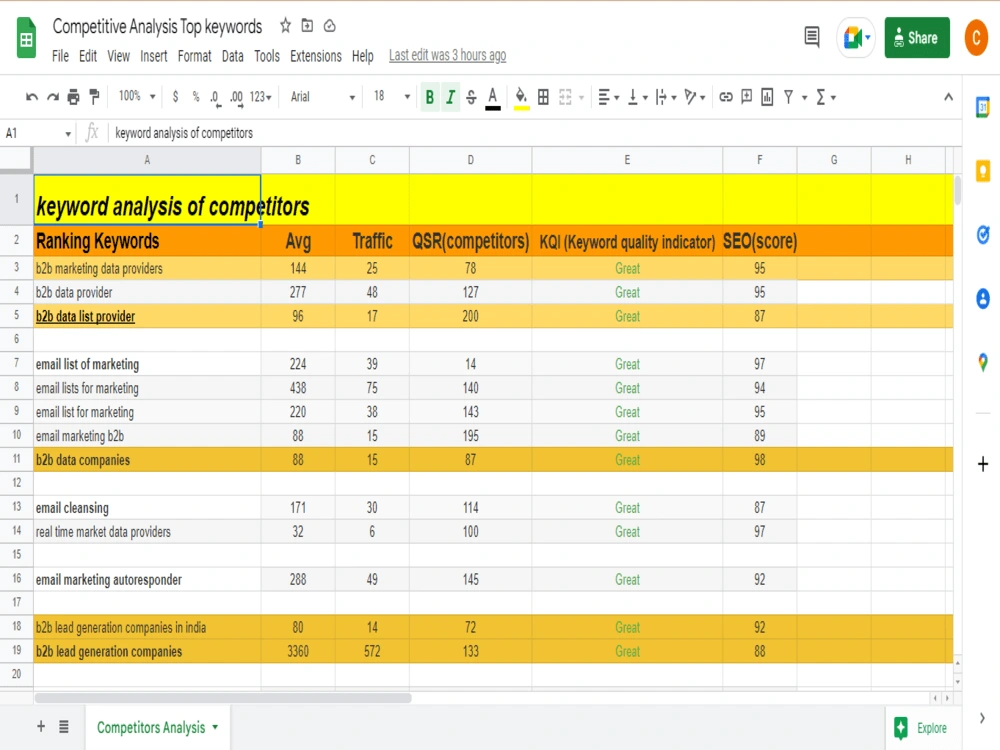The width and height of the screenshot is (1000, 750).
Task: Toggle bold formatting
Action: [430, 97]
